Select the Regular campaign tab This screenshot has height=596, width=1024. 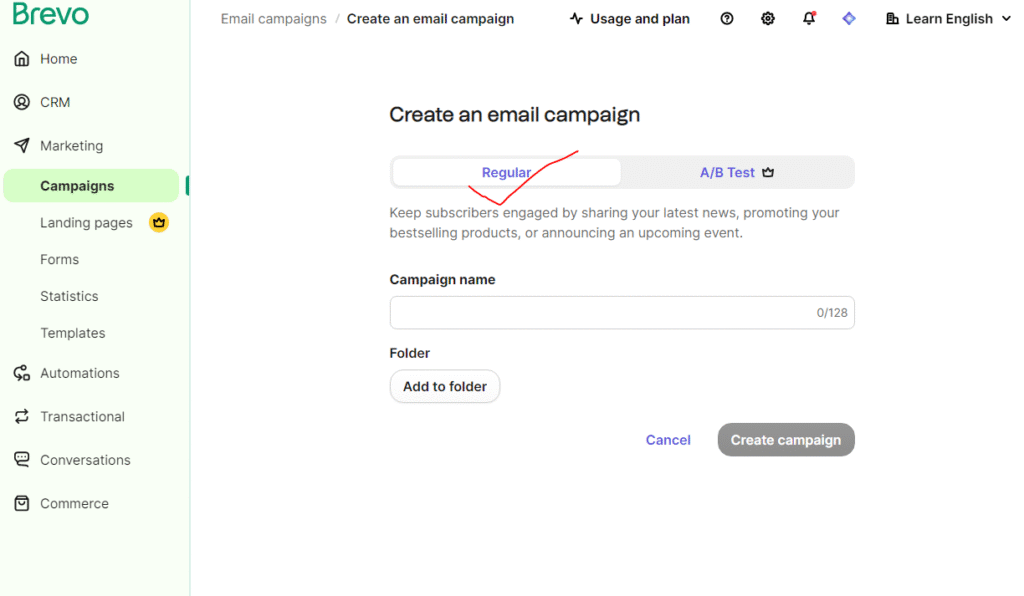(x=506, y=172)
